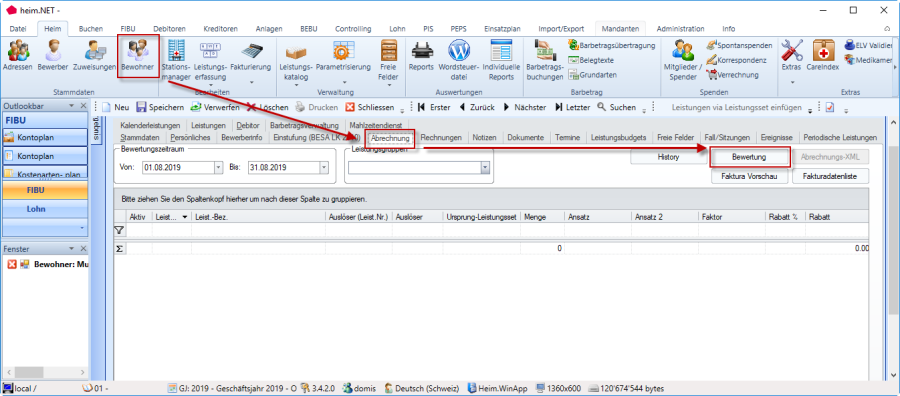Switch to the Buchen ribbon tab
This screenshot has height=396, width=900.
91,28
